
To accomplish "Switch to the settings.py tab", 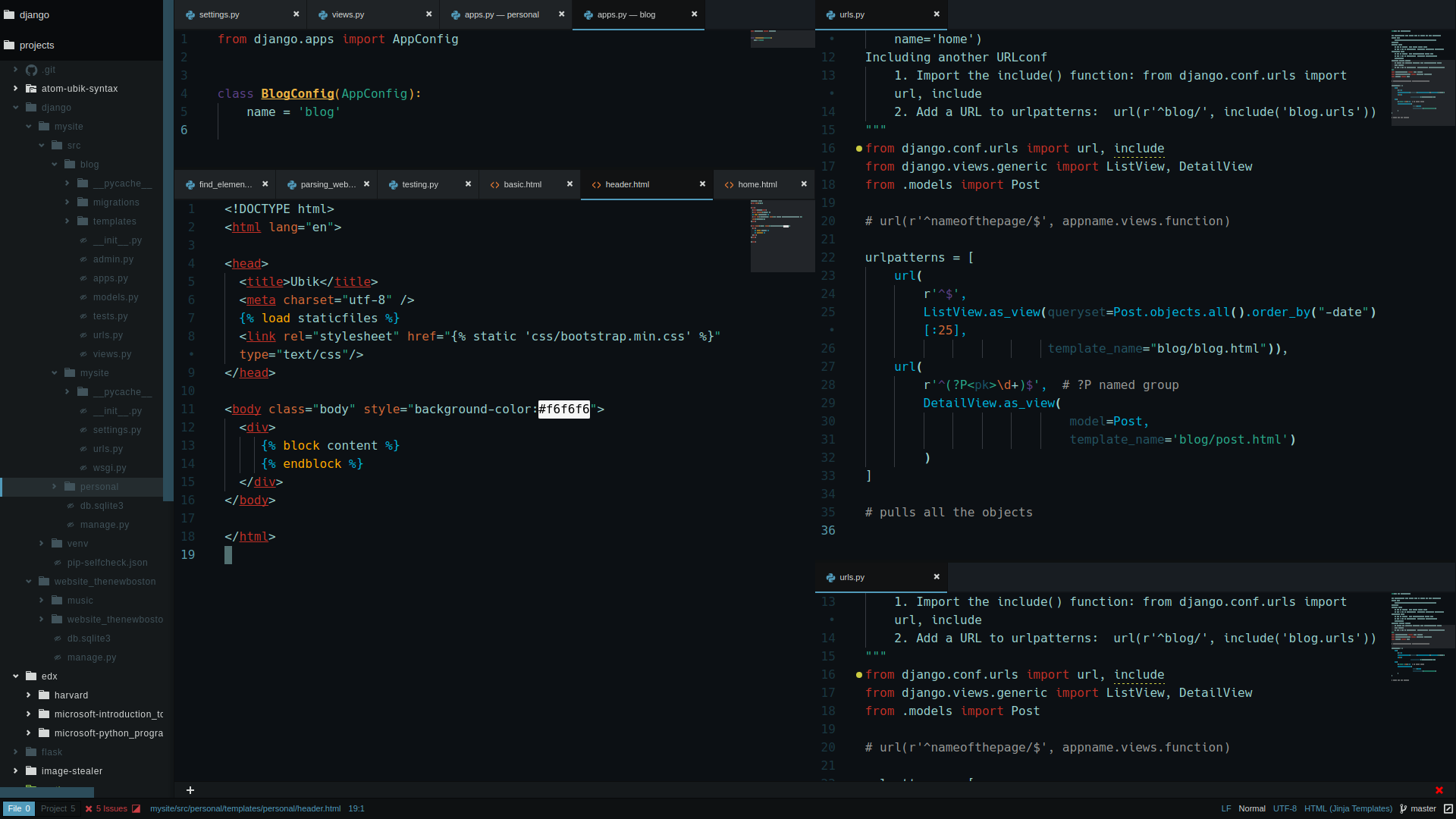I will [x=220, y=14].
